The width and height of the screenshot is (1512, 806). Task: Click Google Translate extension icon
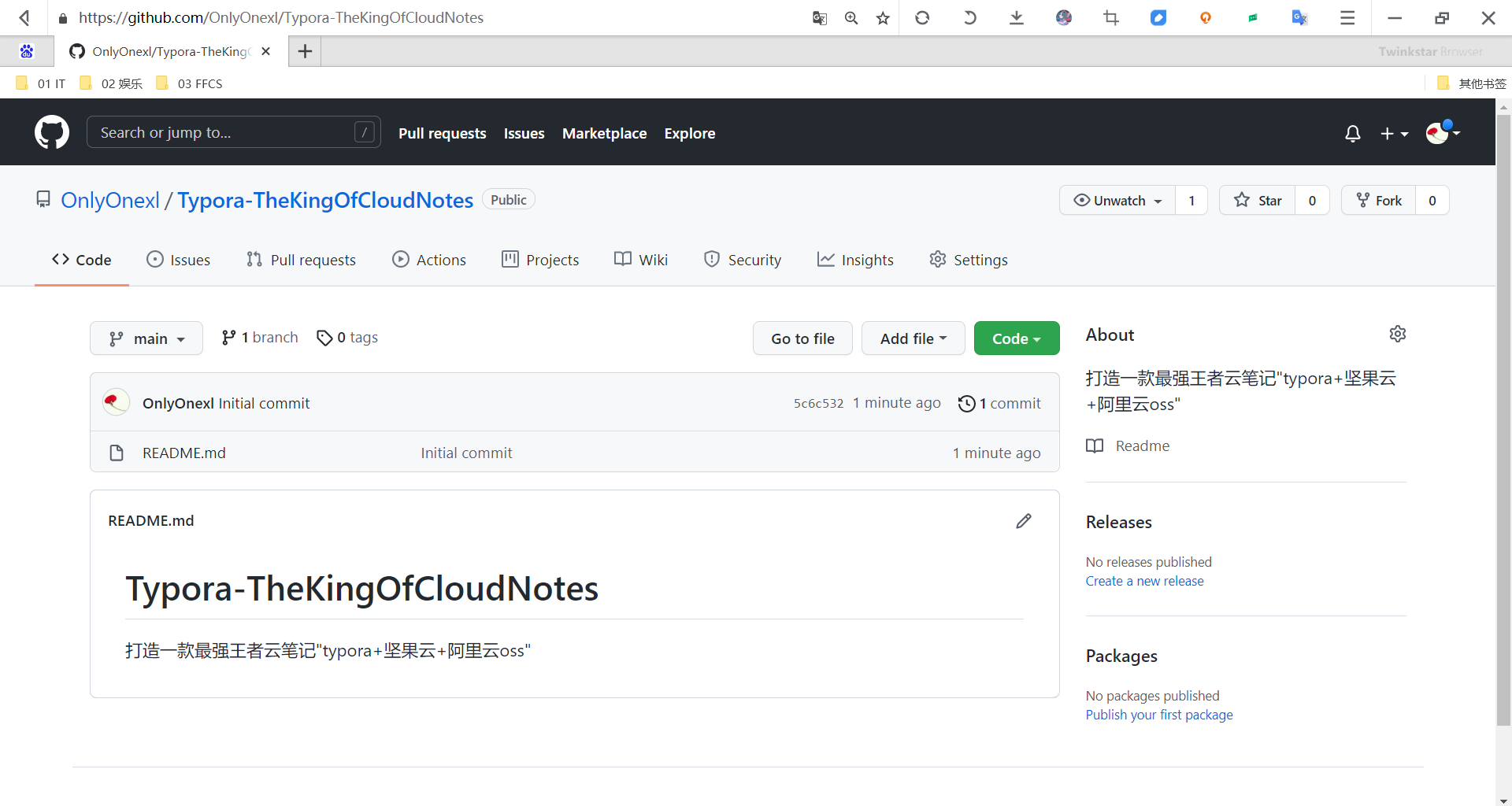click(x=1300, y=17)
